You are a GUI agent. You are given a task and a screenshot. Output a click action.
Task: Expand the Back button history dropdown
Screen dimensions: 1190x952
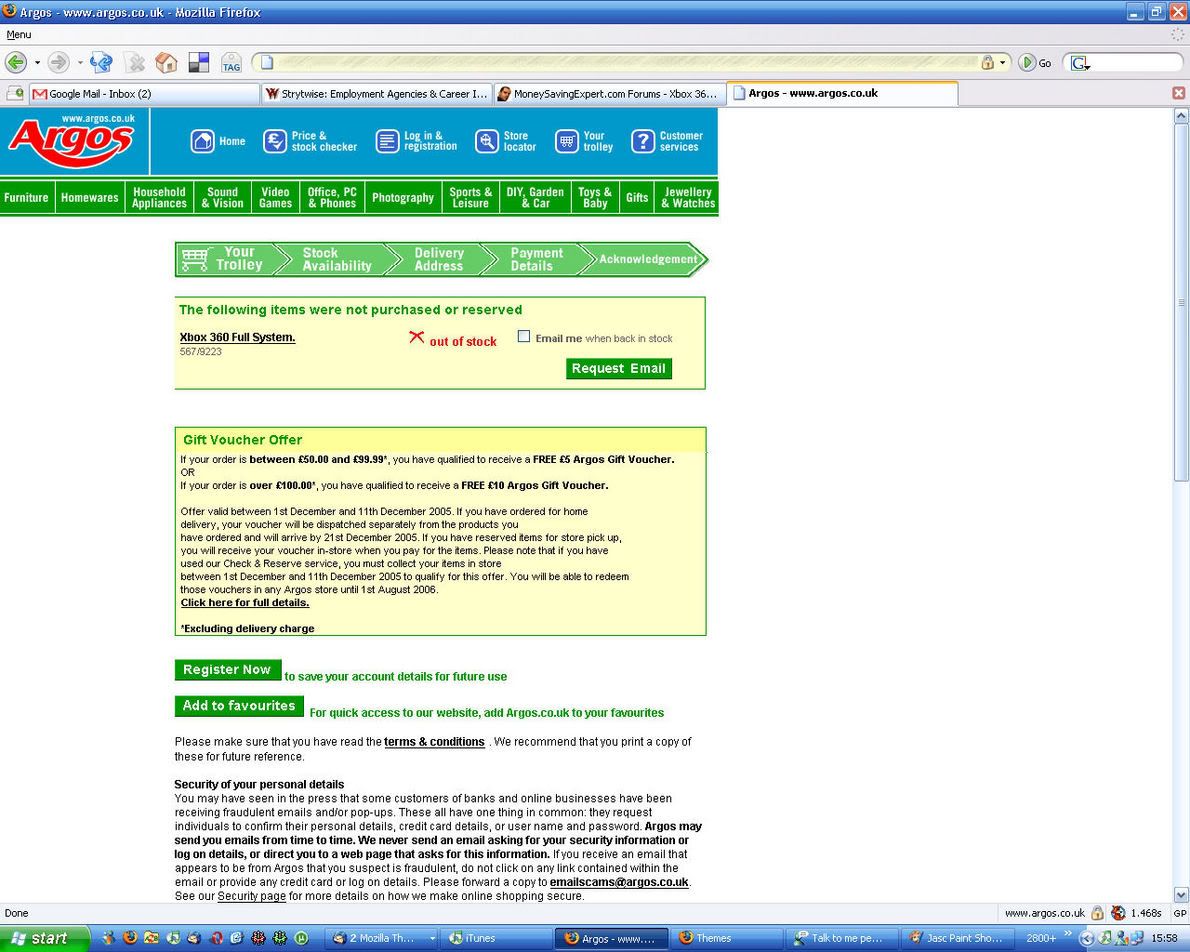[37, 62]
